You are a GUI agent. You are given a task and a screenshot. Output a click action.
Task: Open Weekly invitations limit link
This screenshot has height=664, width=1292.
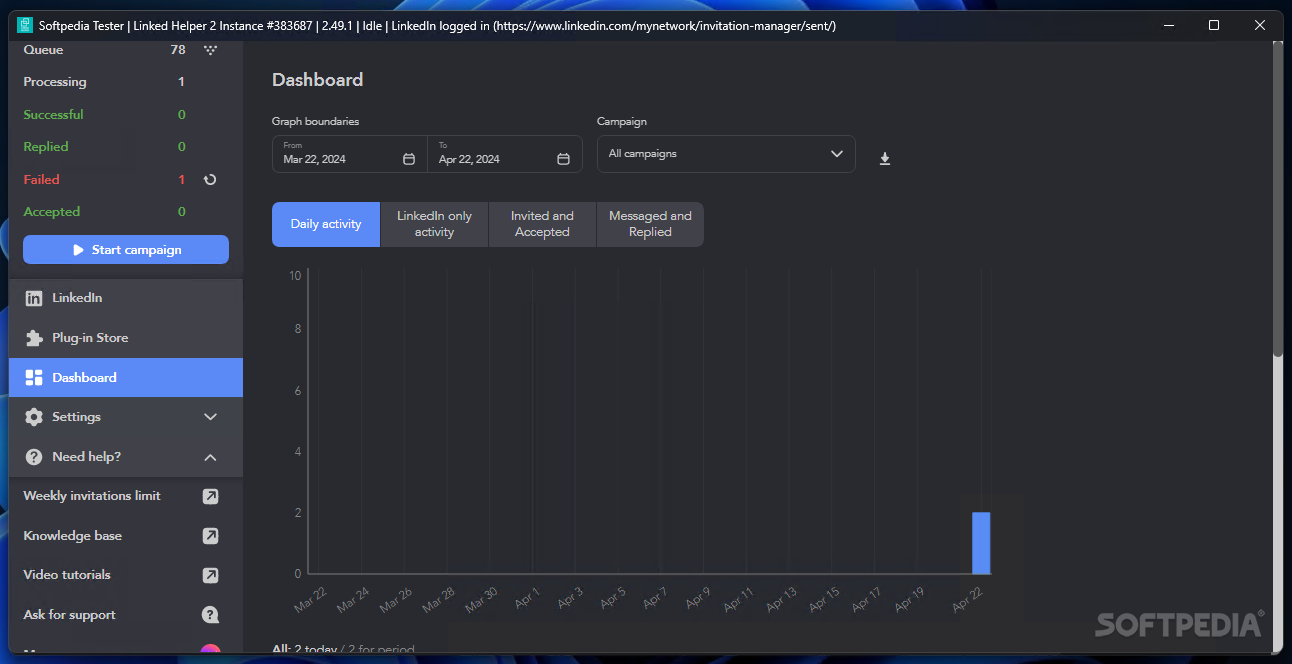click(92, 496)
